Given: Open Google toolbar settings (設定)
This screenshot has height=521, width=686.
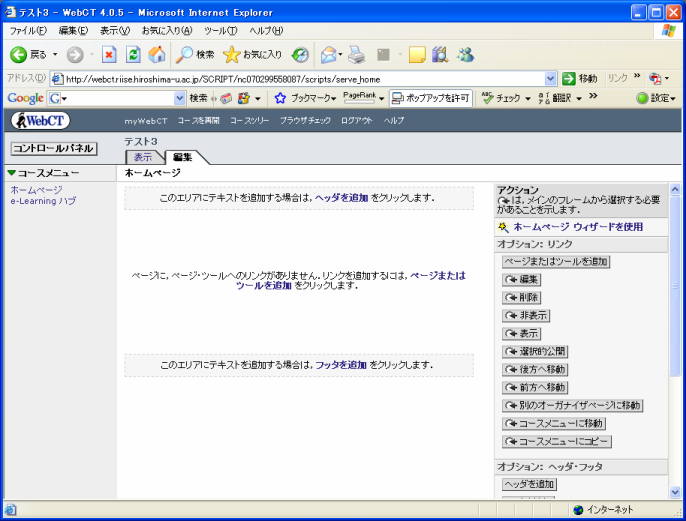Looking at the screenshot, I should click(x=656, y=98).
